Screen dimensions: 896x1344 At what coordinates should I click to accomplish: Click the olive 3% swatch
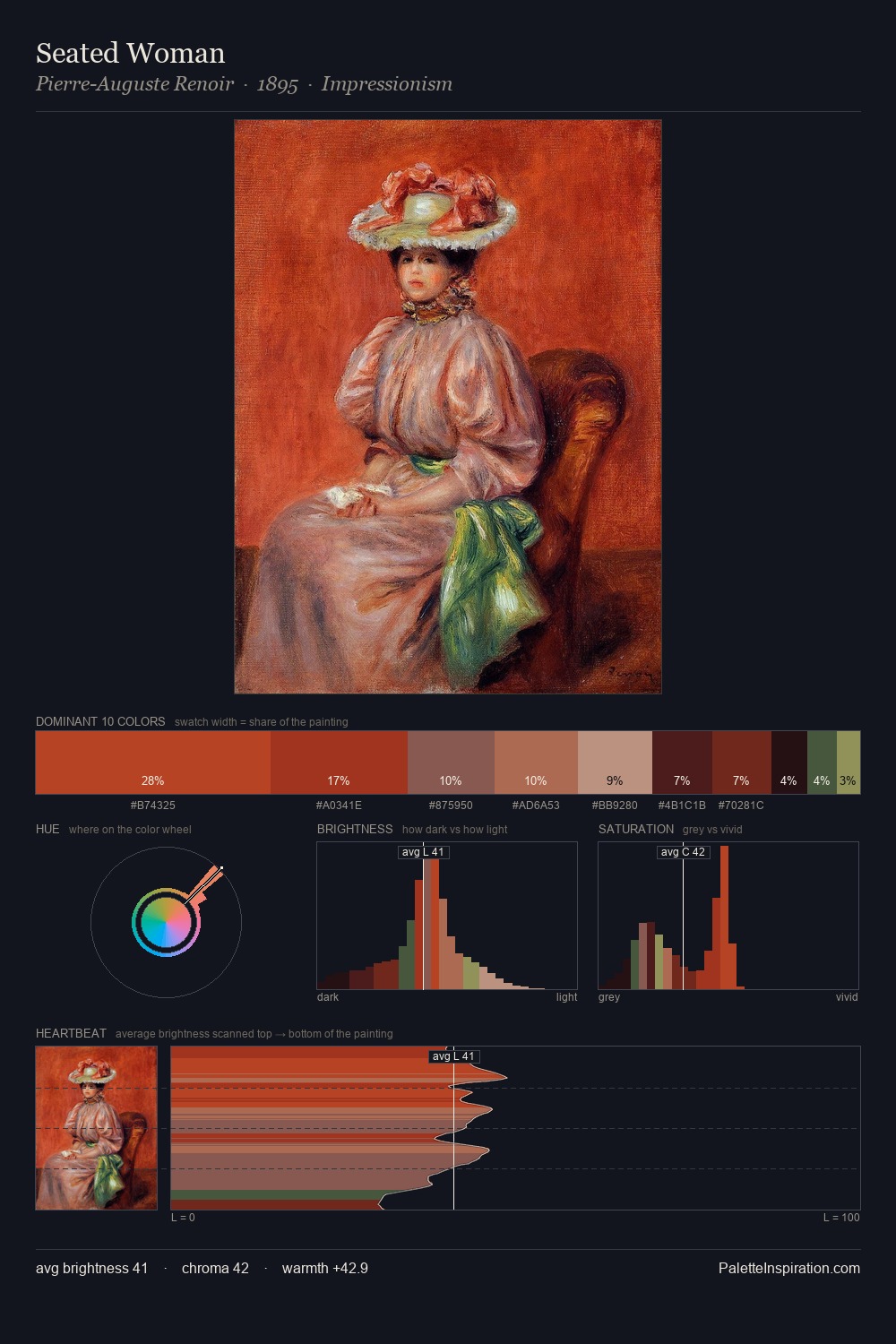[x=849, y=762]
